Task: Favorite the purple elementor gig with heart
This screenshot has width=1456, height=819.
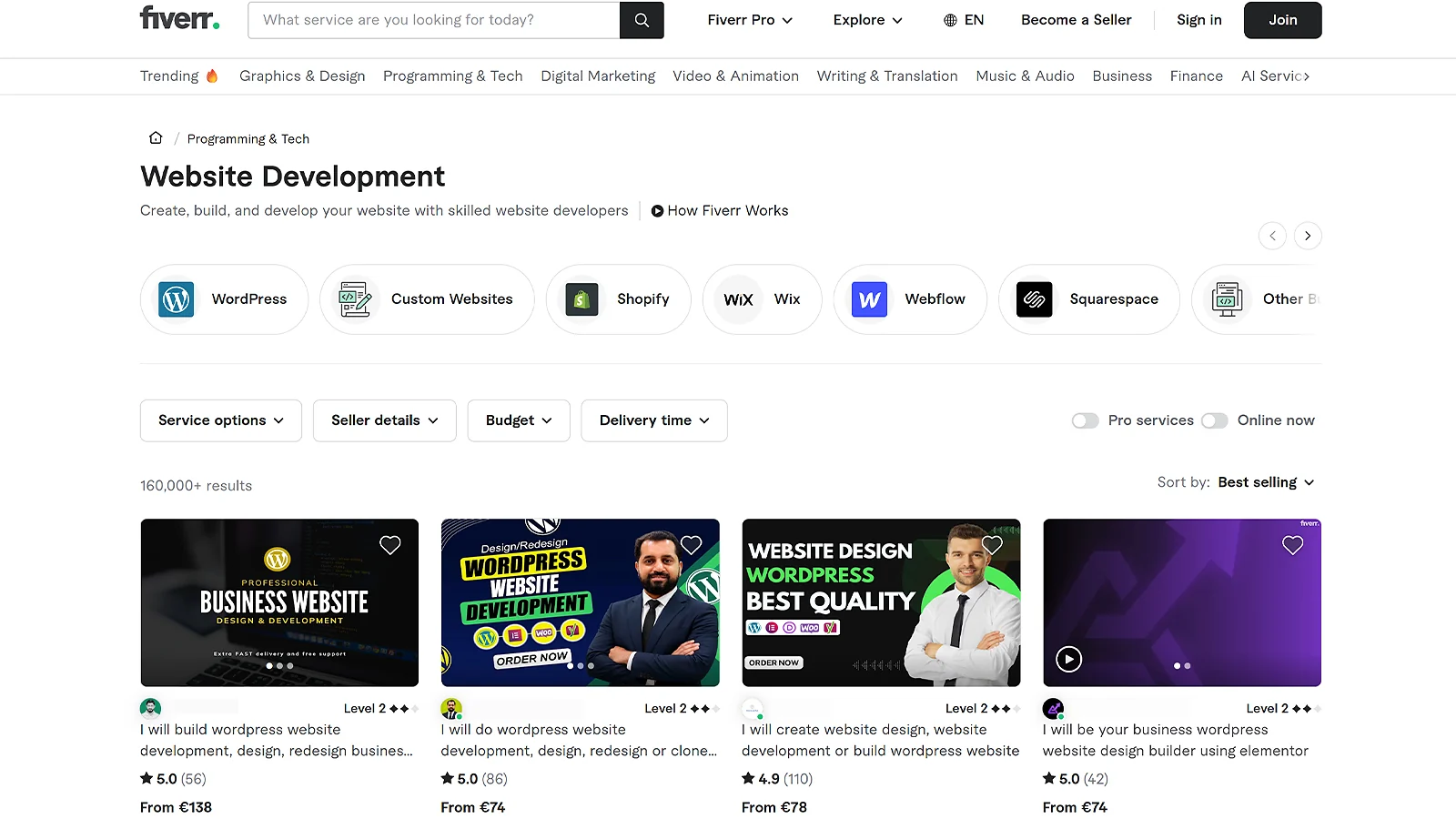Action: tap(1293, 545)
